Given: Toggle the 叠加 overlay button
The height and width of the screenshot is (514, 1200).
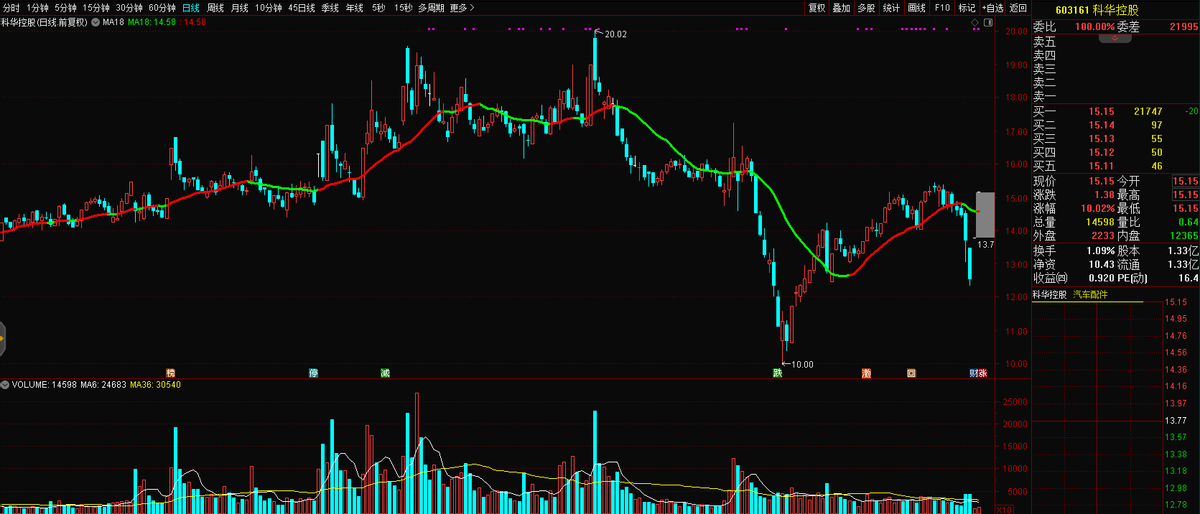Looking at the screenshot, I should 841,7.
